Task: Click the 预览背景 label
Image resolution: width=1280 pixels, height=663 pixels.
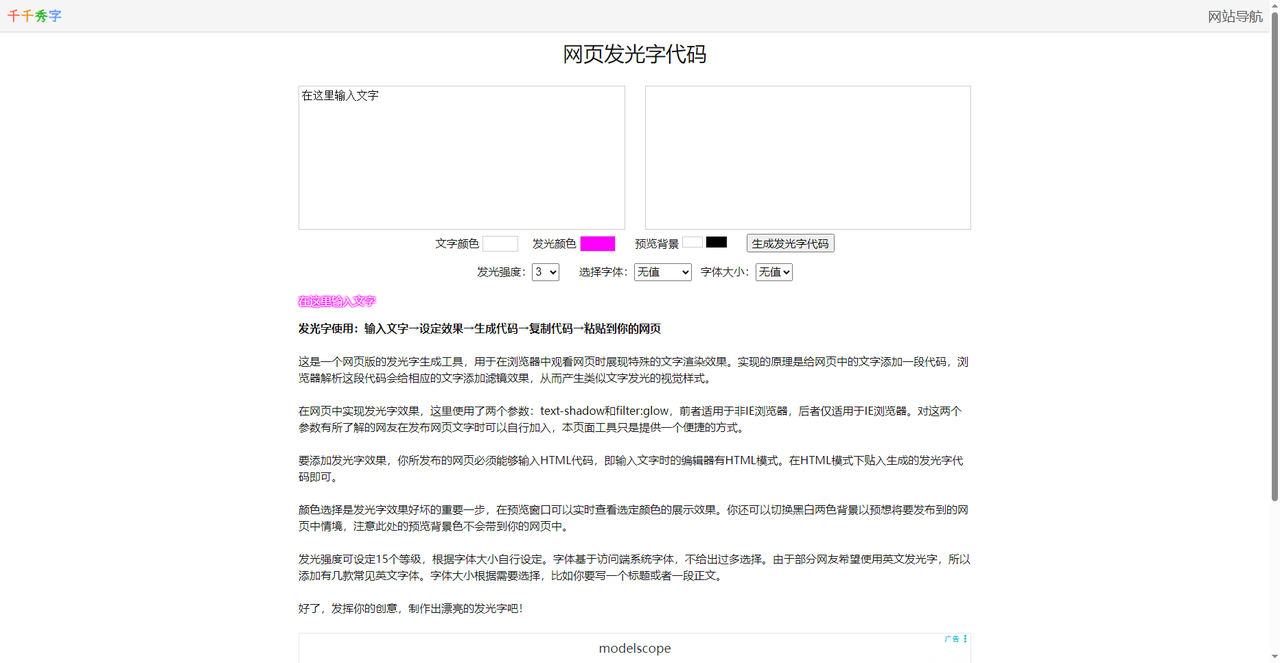Action: [x=657, y=244]
